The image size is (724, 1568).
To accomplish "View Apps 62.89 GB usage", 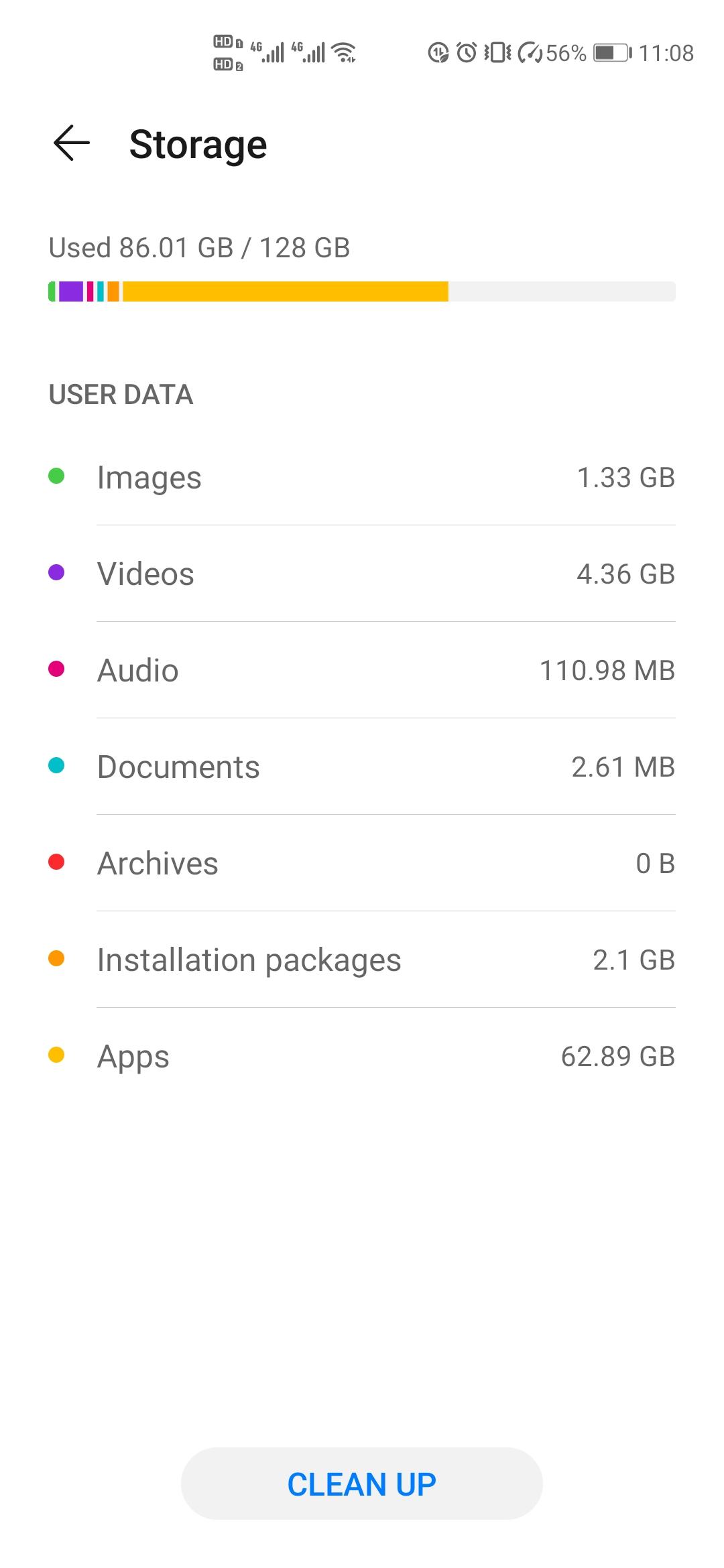I will [x=617, y=1057].
